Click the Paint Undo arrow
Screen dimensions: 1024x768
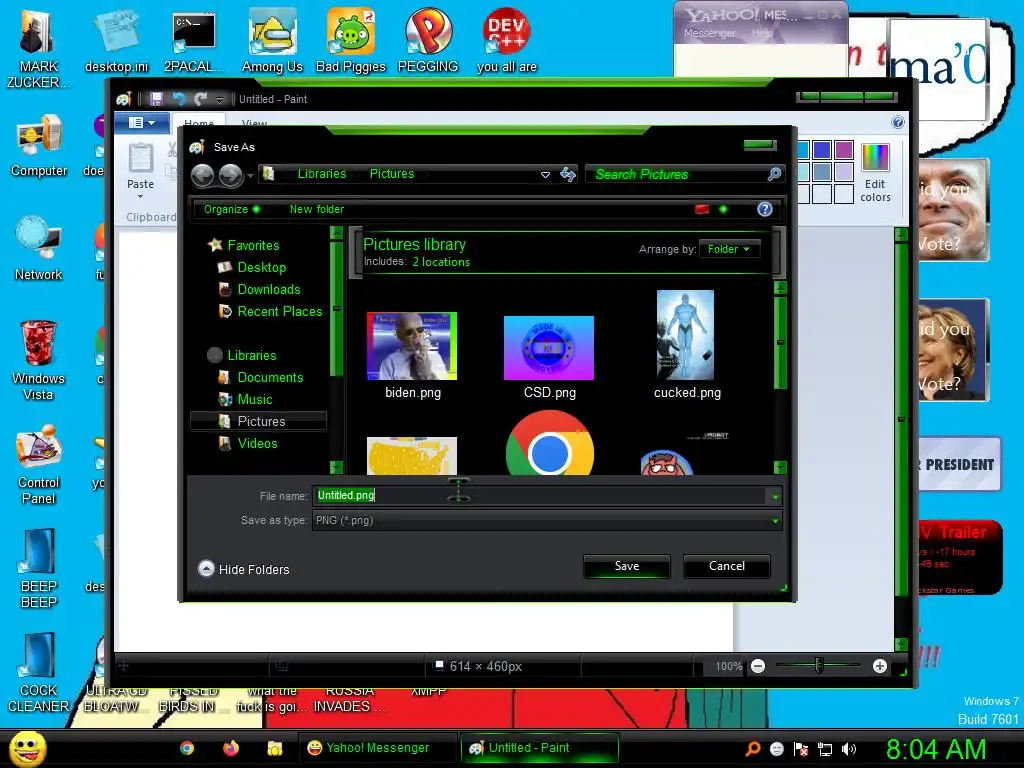(178, 99)
